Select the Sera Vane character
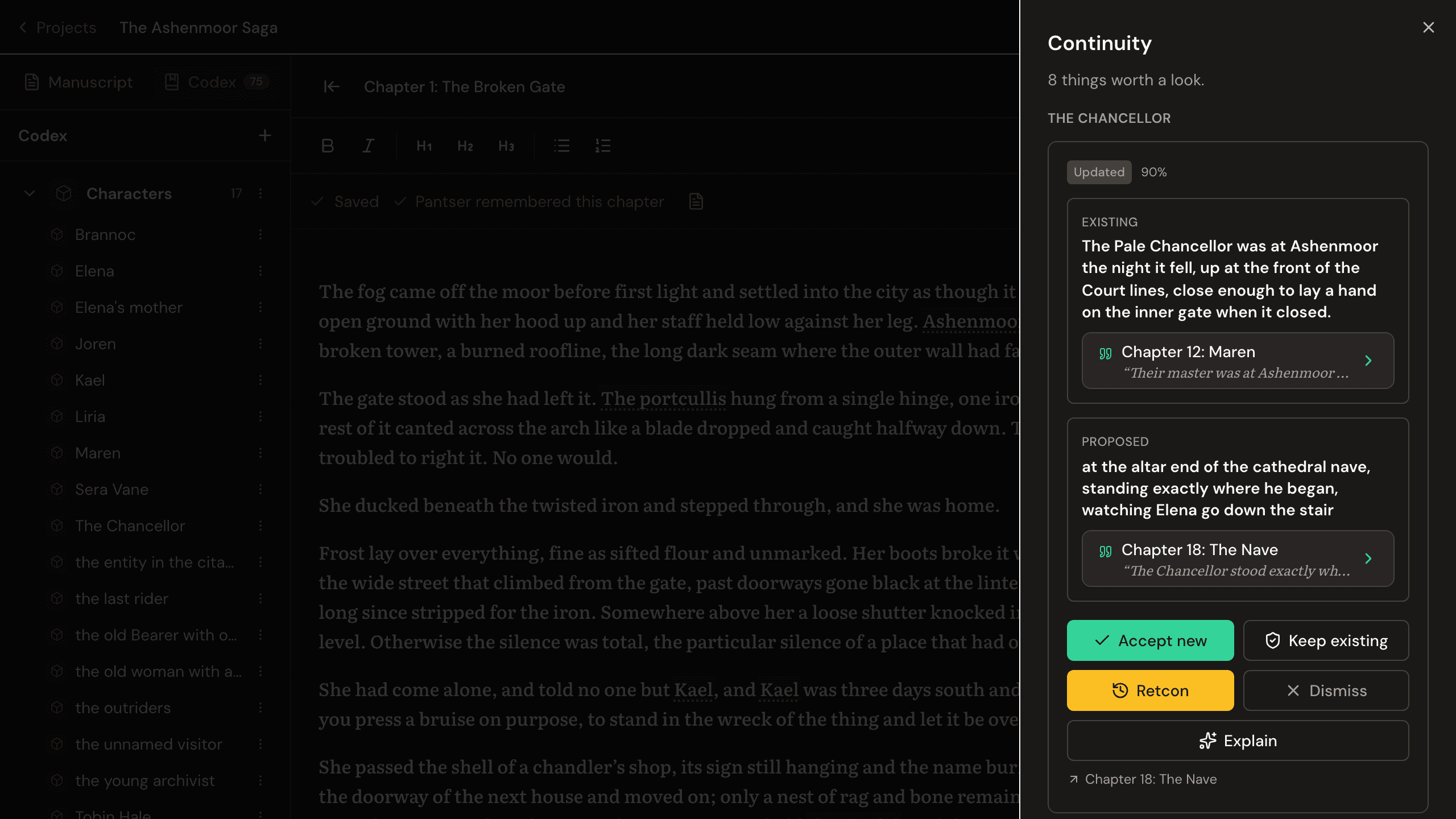The width and height of the screenshot is (1456, 819). pos(111,489)
